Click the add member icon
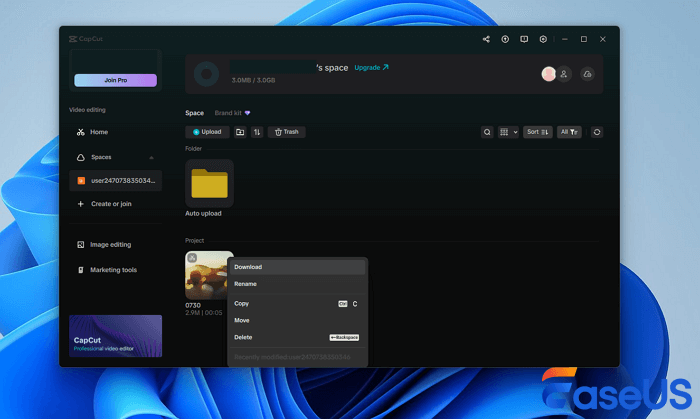Viewport: 700px width, 419px height. [564, 74]
